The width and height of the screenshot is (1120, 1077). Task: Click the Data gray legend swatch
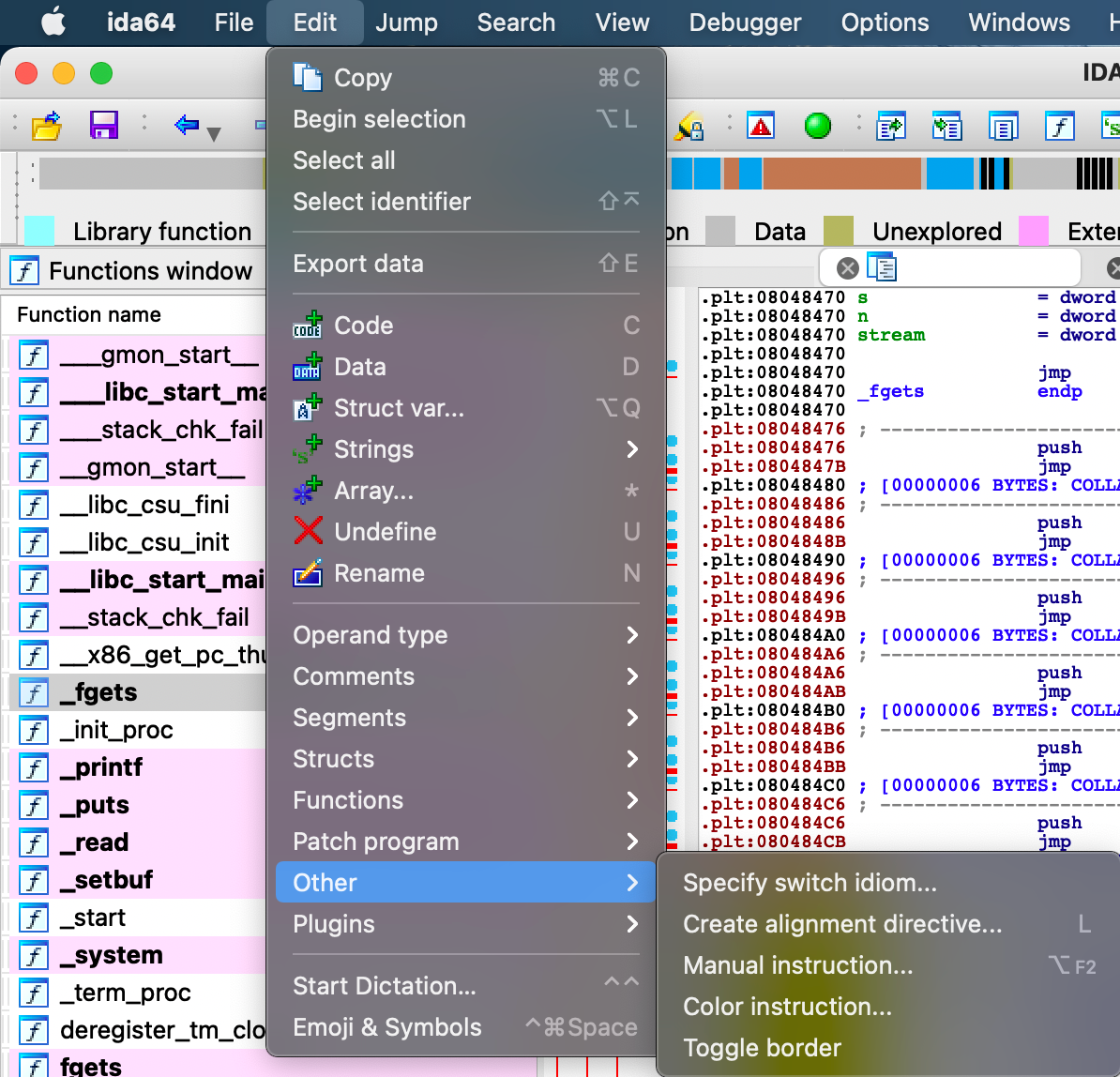720,231
